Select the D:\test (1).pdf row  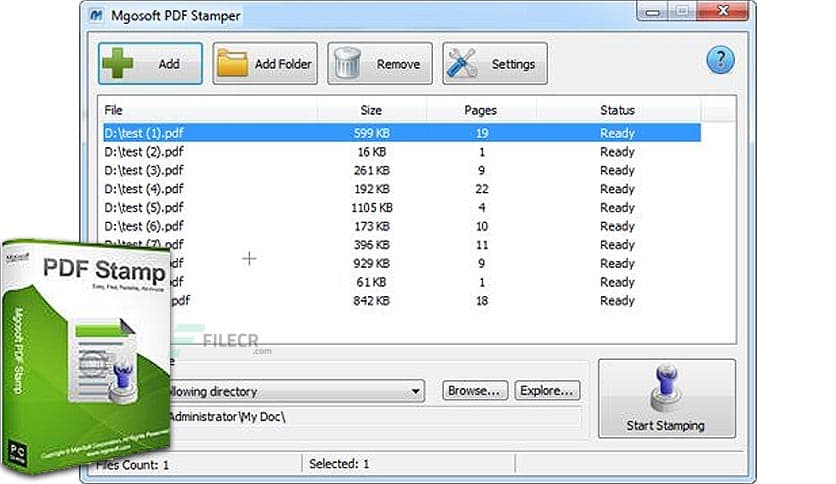[402, 133]
